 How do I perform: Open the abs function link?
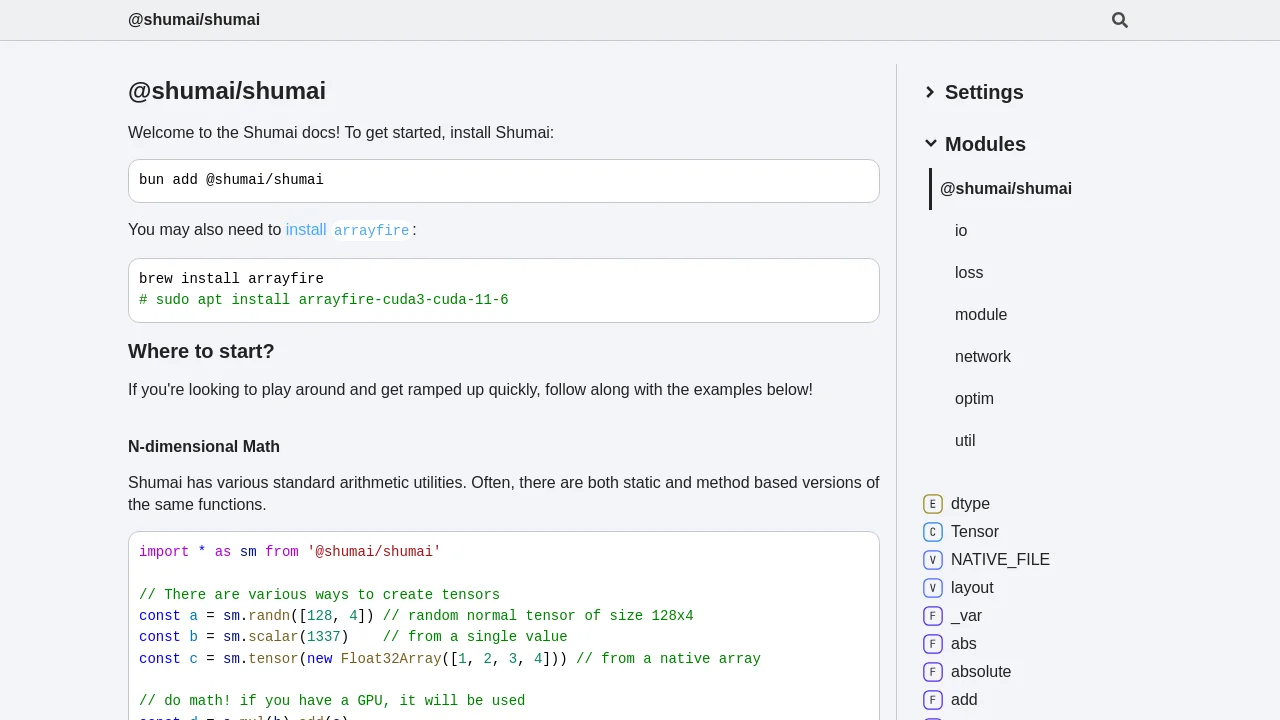click(x=964, y=644)
